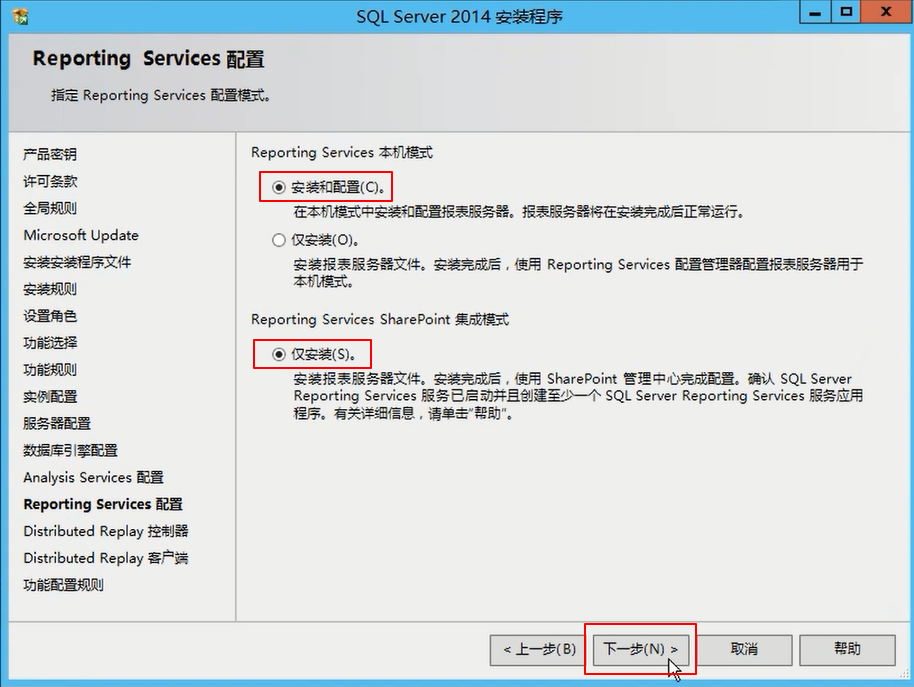Click the SQL Server setup icon in title bar
Viewport: 914px width, 687px height.
[20, 16]
